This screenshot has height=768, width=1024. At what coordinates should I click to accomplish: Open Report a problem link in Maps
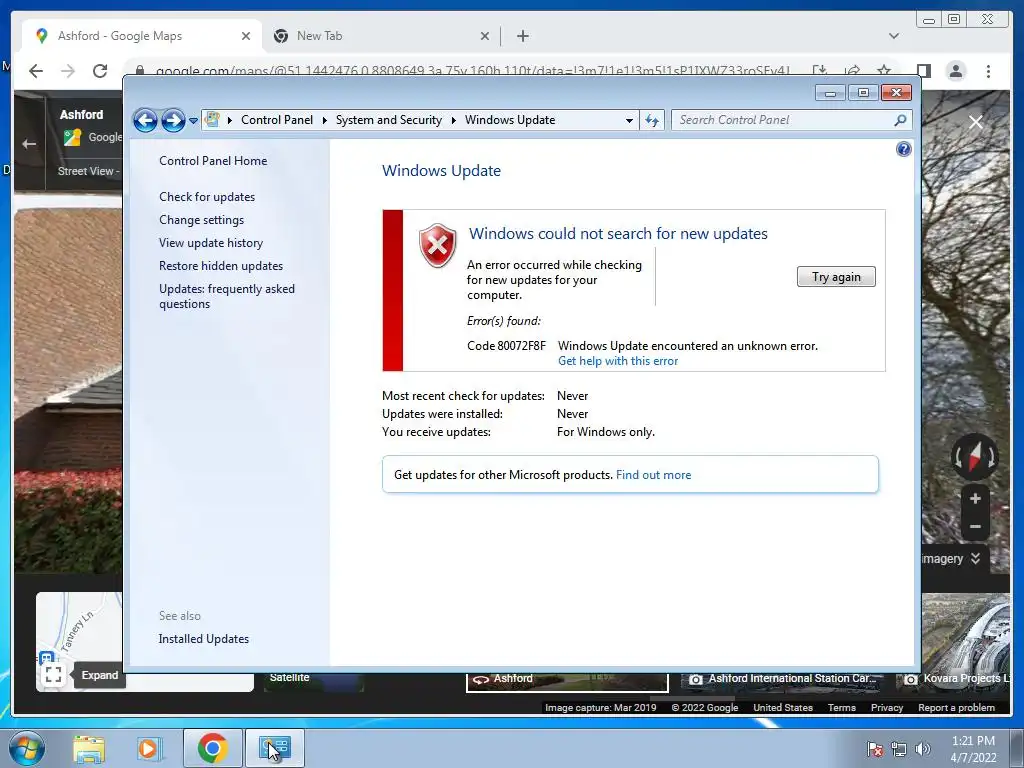(x=956, y=707)
